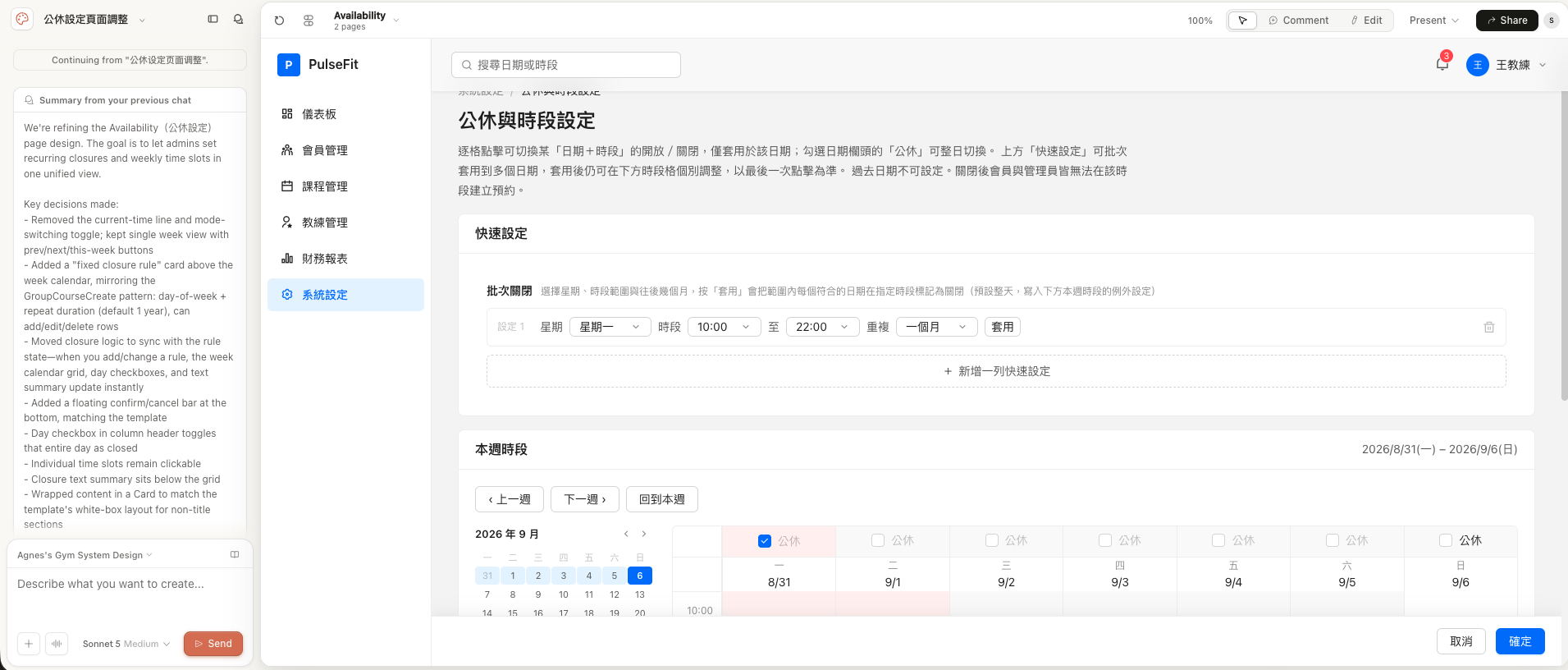Click 新增一列快速設定 to add a row

[996, 371]
